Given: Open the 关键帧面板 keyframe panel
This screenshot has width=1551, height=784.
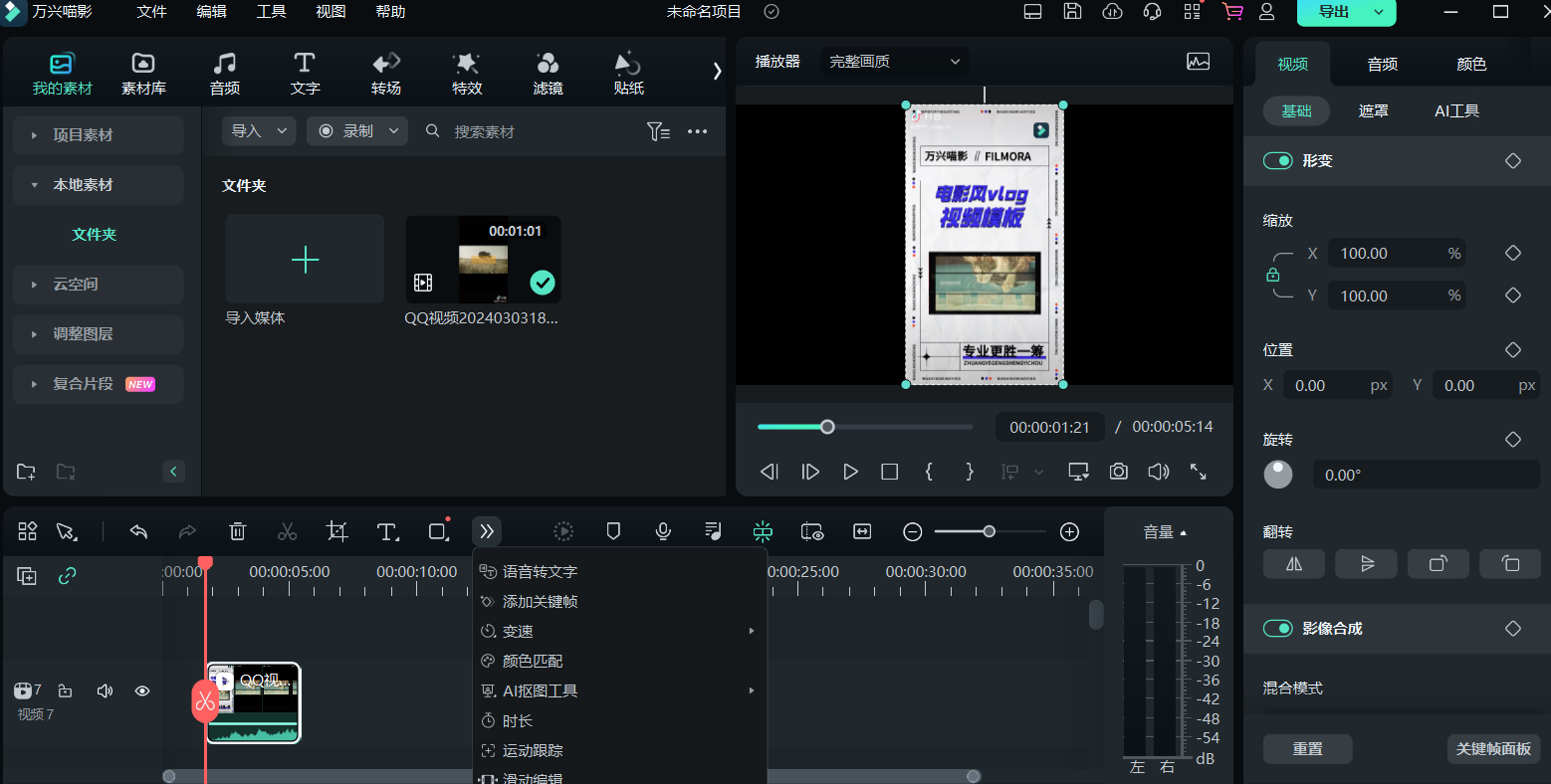Looking at the screenshot, I should point(1492,748).
